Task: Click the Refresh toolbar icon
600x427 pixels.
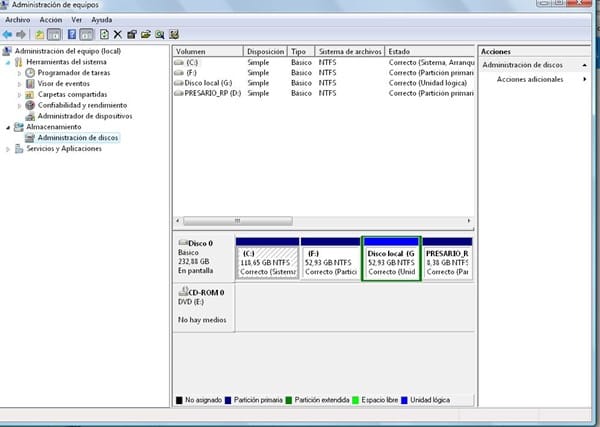Action: tap(103, 34)
